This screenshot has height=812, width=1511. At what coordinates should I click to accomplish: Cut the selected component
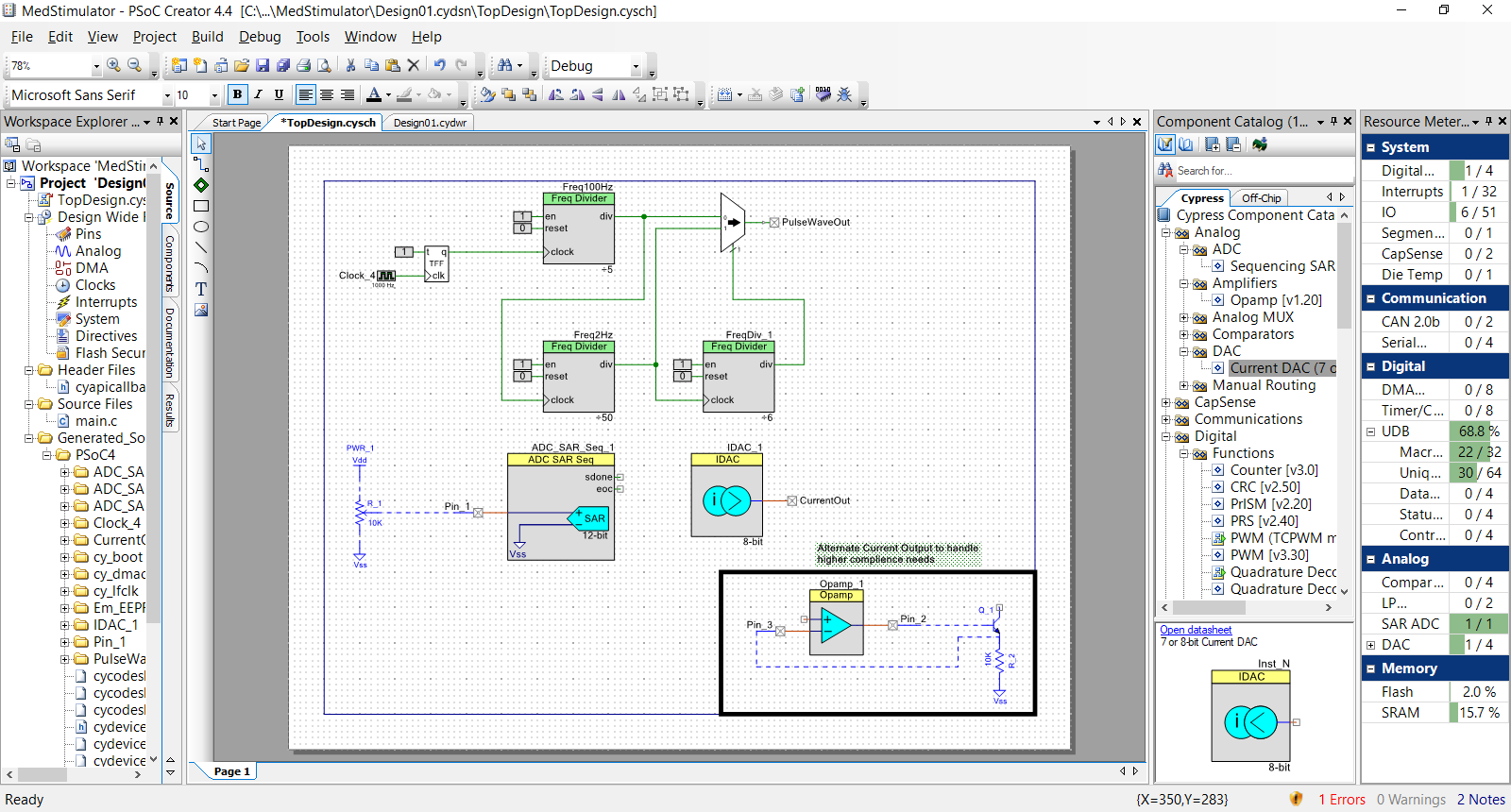350,65
